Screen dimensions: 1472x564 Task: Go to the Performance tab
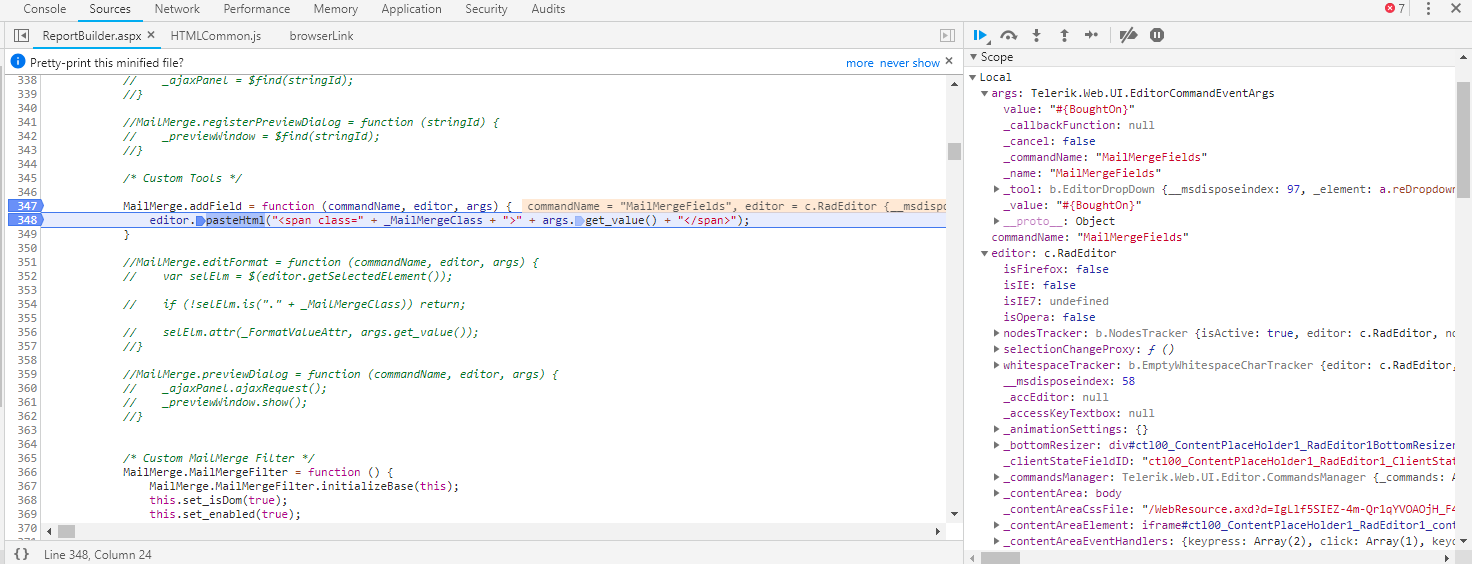pos(256,9)
